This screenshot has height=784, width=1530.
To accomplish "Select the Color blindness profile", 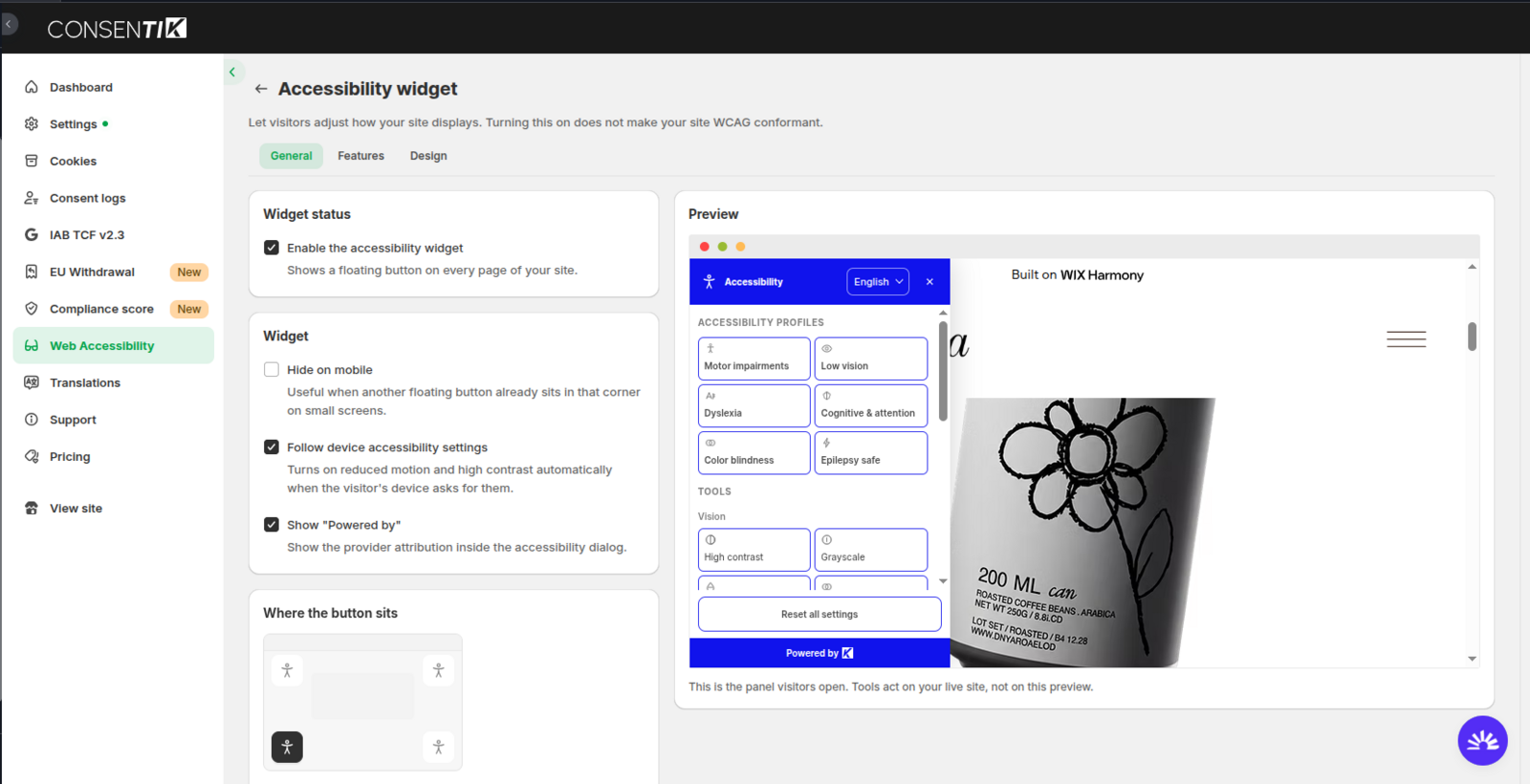I will [754, 452].
